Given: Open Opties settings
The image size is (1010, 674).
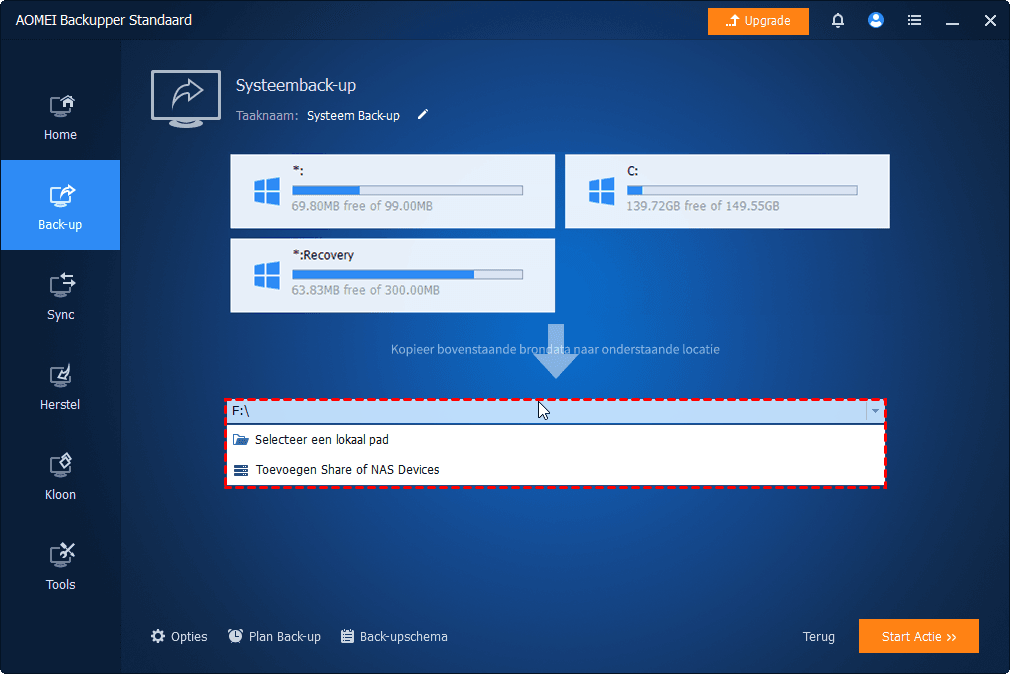Looking at the screenshot, I should (179, 637).
